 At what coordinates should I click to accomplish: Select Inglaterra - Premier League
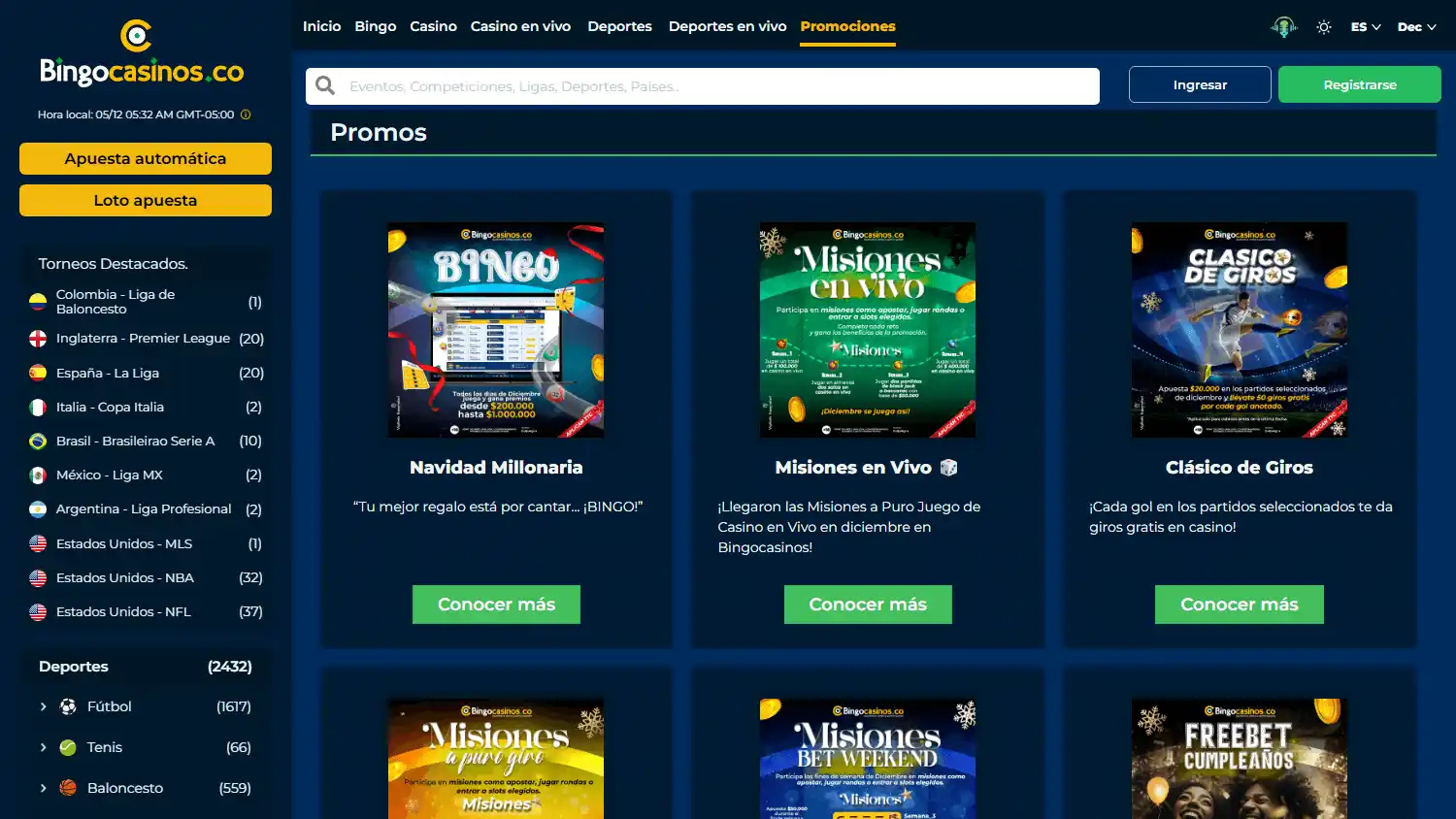coord(146,339)
